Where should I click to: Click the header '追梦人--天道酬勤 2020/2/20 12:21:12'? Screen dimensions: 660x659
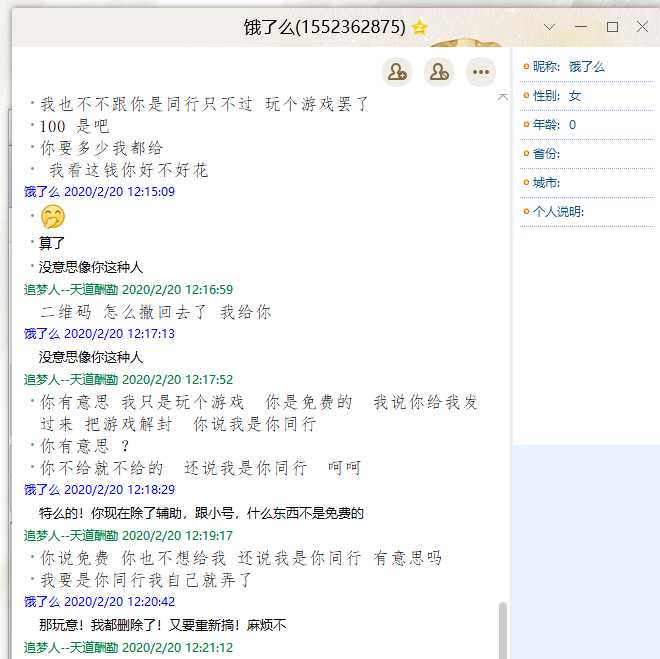click(x=128, y=647)
